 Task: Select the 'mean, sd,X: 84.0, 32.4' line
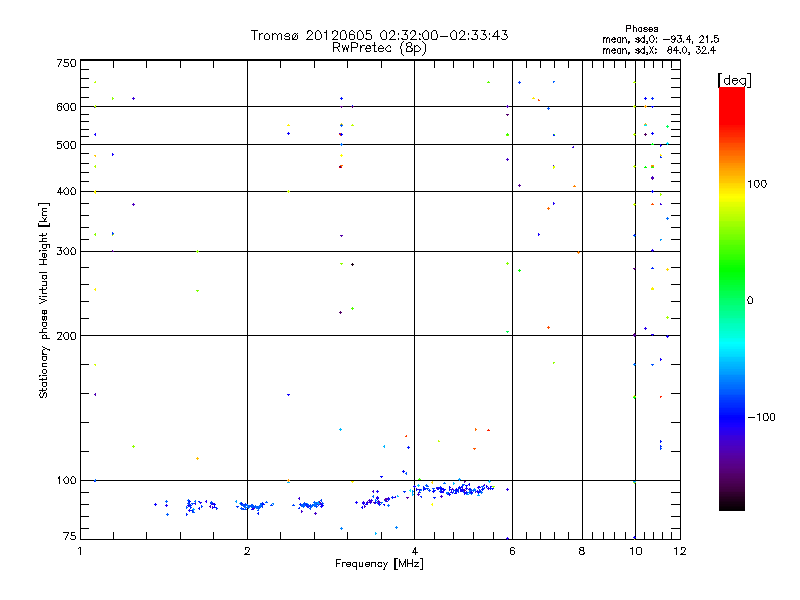coord(659,50)
